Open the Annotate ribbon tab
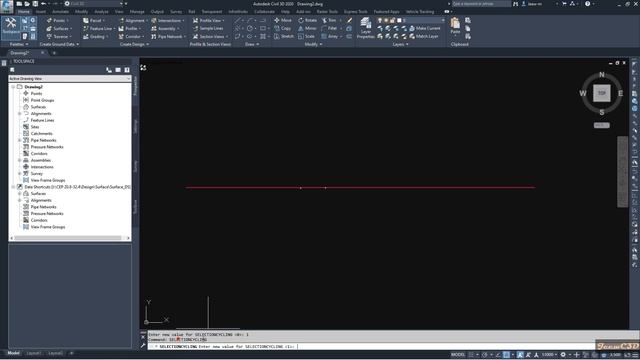The height and width of the screenshot is (360, 640). click(60, 12)
